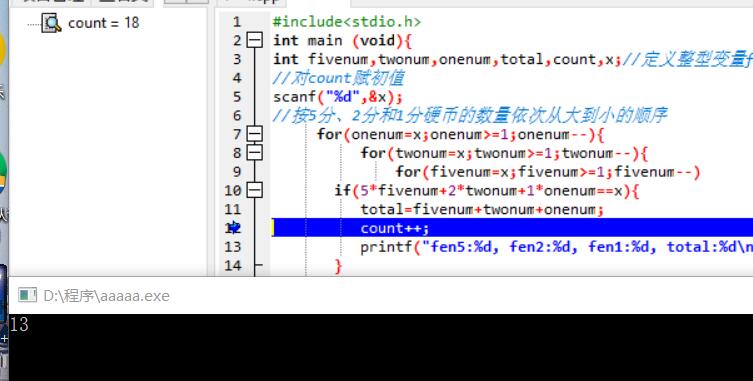Click the '//按5分、2分和1分硬币' comment line

click(470, 115)
